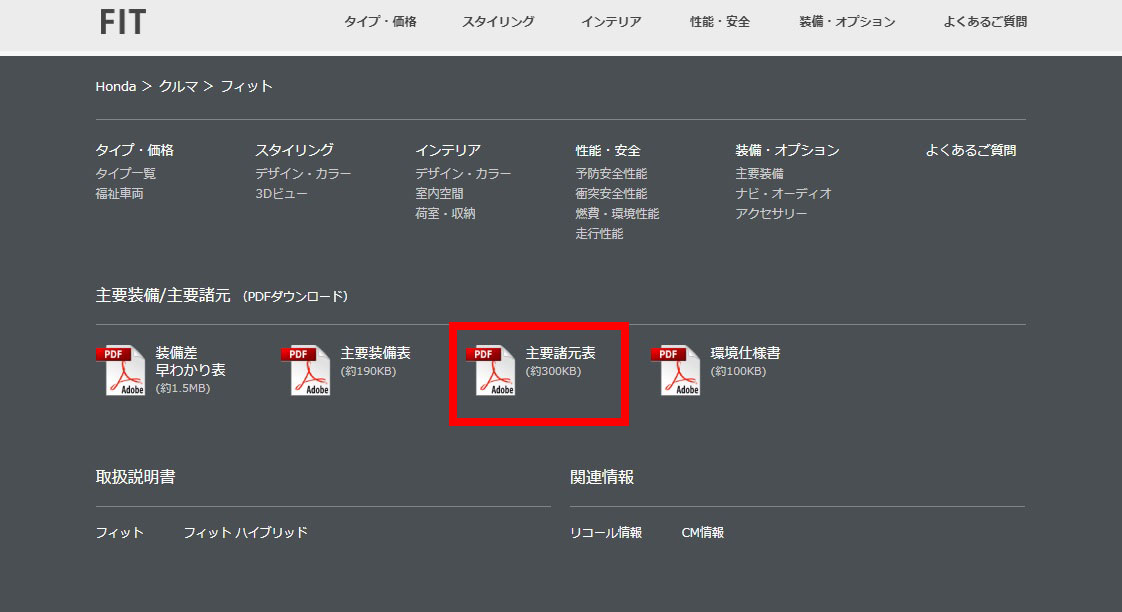Open 予防安全性能 link
Screen dimensions: 1122x612
pyautogui.click(x=611, y=174)
